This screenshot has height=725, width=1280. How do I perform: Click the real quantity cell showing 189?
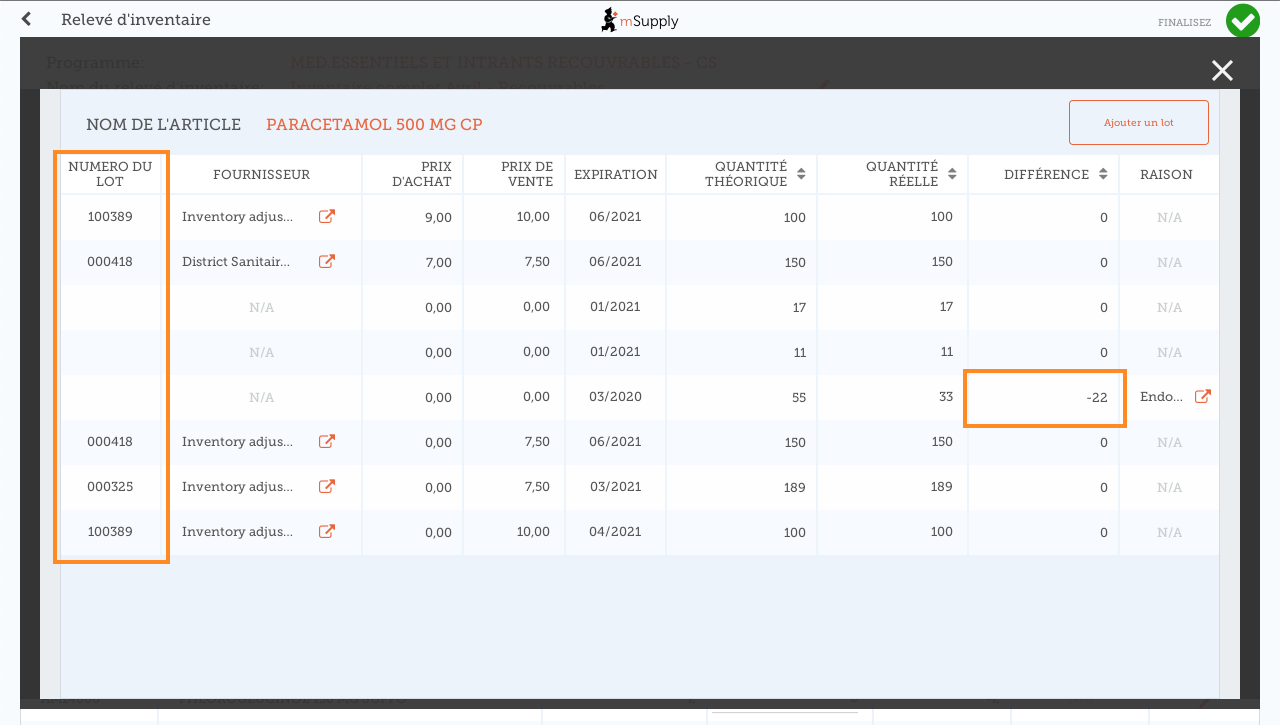[892, 487]
